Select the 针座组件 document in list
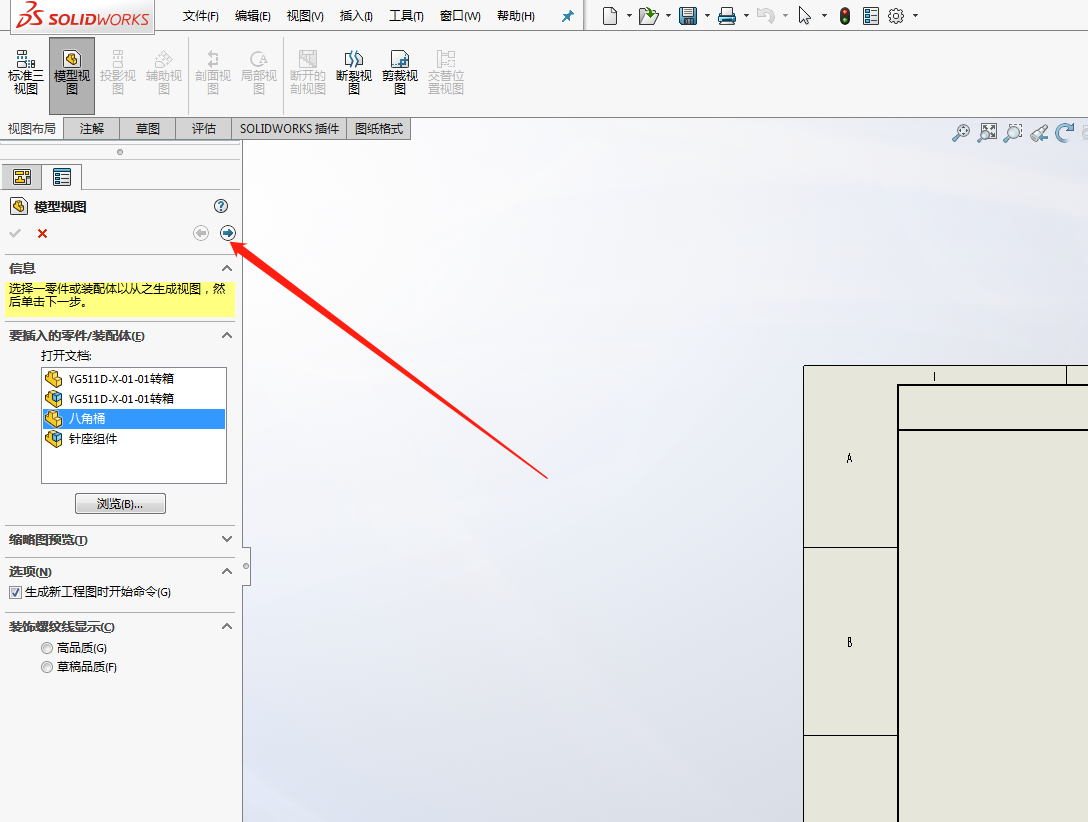The height and width of the screenshot is (822, 1088). pos(134,439)
